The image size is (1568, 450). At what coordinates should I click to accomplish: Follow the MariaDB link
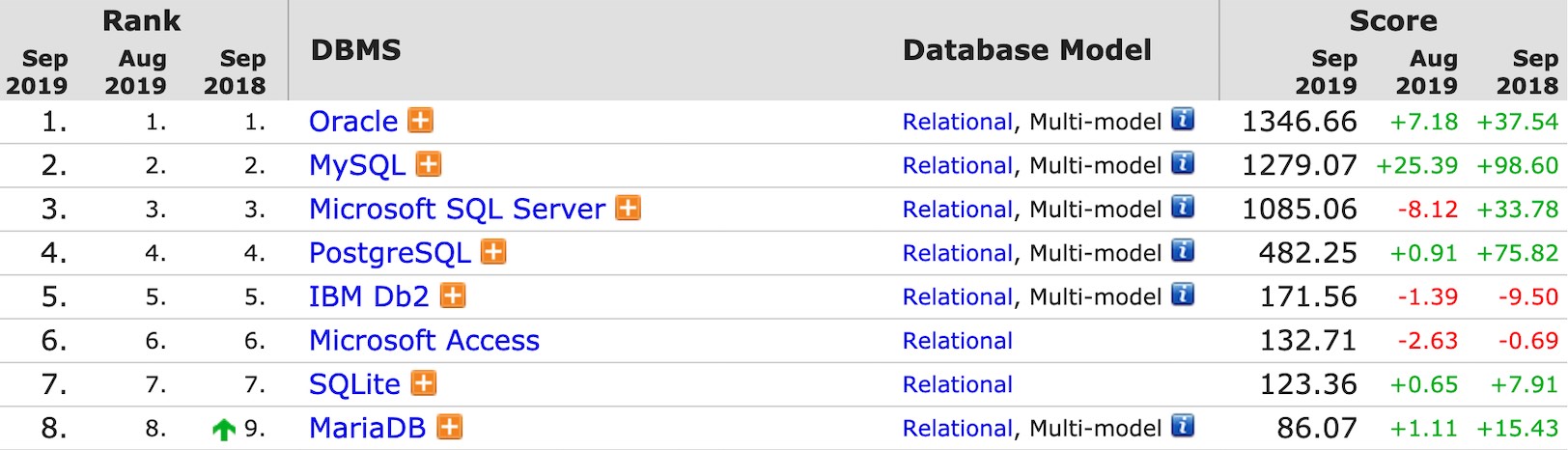(x=367, y=428)
